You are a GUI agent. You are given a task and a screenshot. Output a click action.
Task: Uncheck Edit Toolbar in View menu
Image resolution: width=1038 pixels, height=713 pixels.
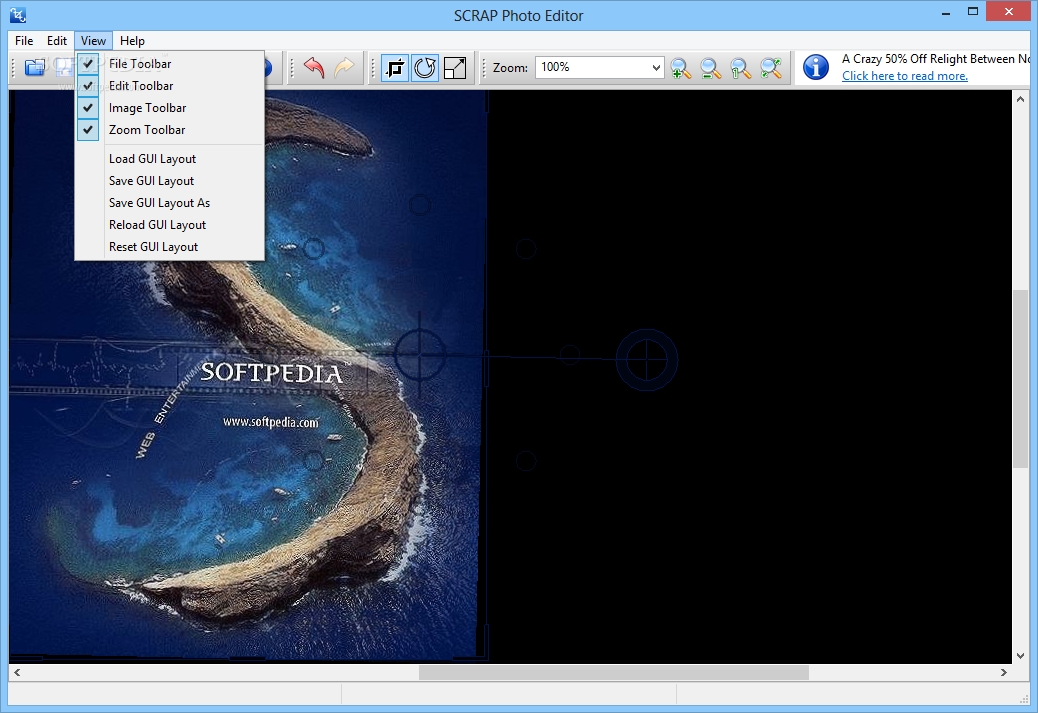pyautogui.click(x=169, y=85)
